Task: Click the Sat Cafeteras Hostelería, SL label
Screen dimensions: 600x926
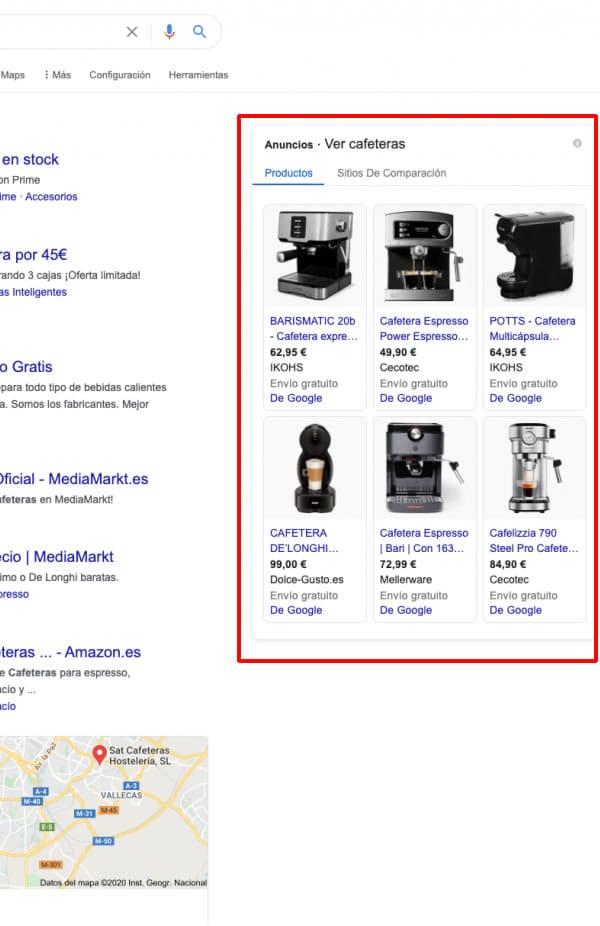Action: [x=140, y=755]
